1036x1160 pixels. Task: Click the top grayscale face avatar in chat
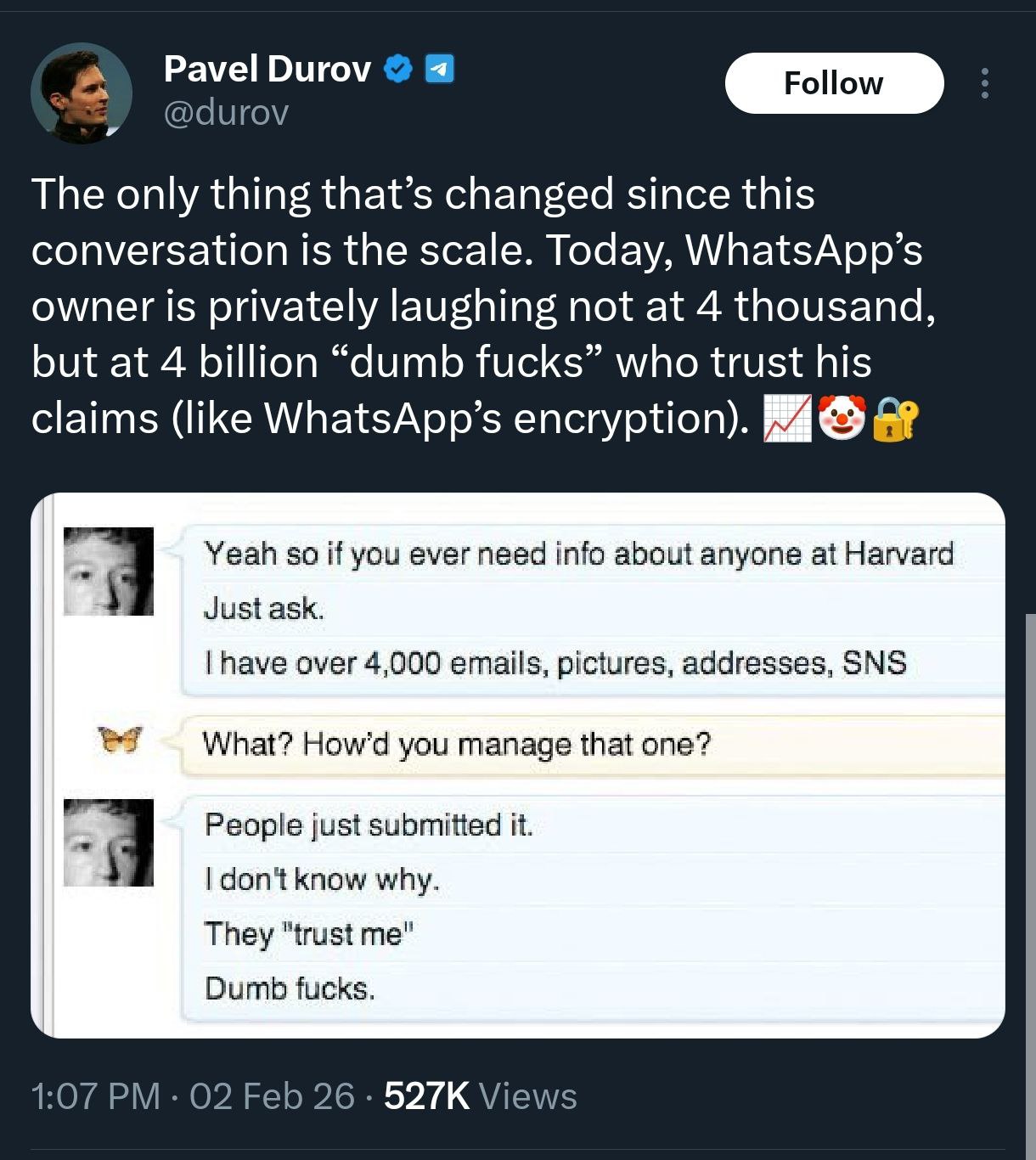point(109,571)
